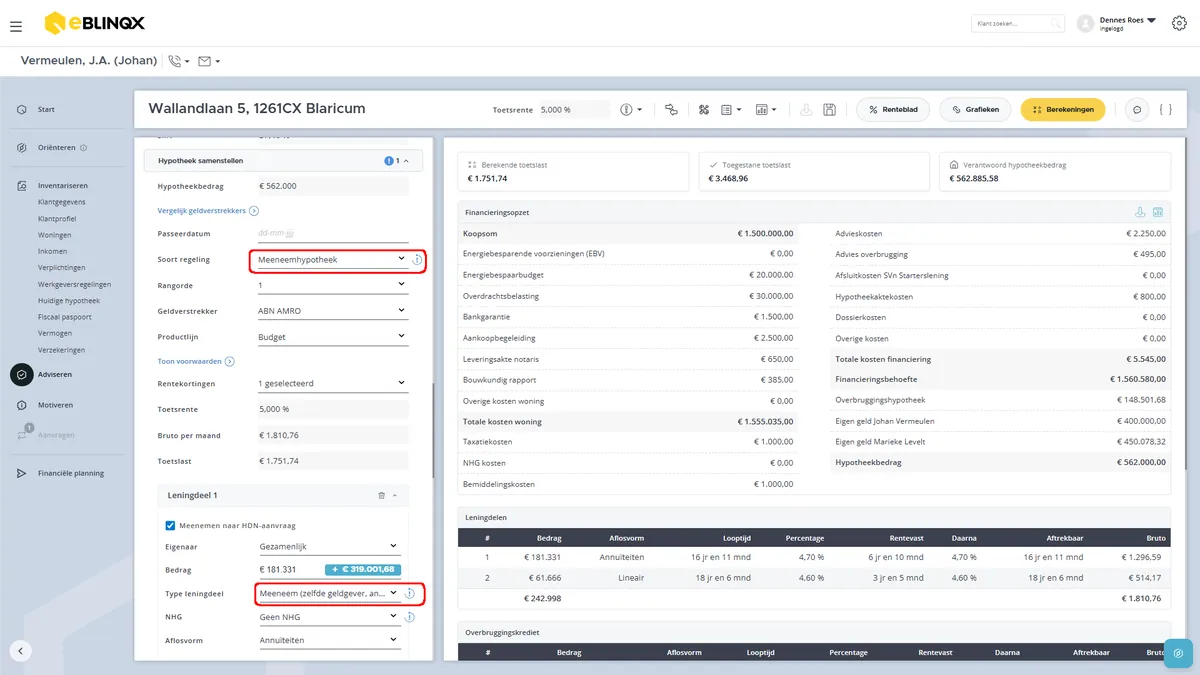Image resolution: width=1200 pixels, height=675 pixels.
Task: Open Motiveren in the sidebar
Action: tap(55, 405)
